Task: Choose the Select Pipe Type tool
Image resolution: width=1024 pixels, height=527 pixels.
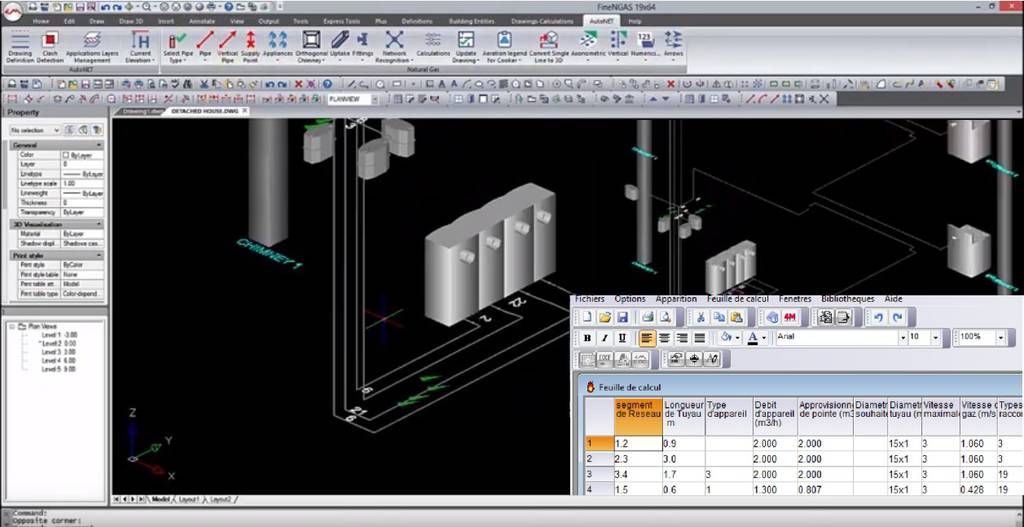Action: (176, 46)
